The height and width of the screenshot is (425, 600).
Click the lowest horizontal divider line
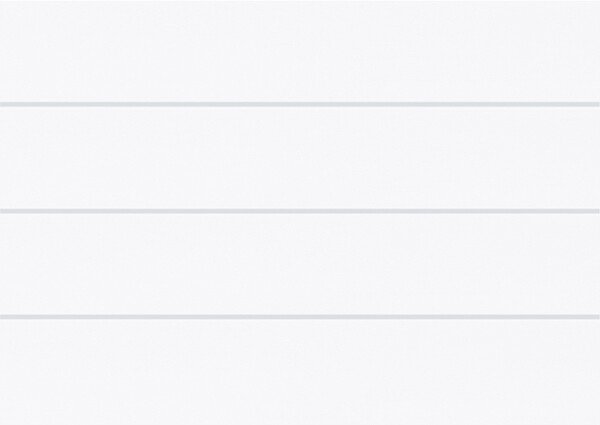coord(300,317)
